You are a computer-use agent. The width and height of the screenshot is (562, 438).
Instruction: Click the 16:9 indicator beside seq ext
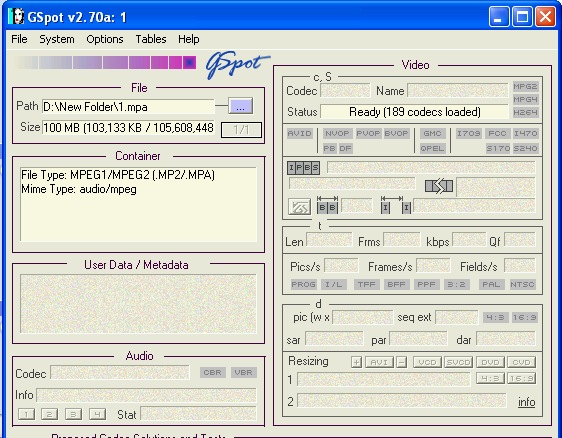[x=524, y=318]
